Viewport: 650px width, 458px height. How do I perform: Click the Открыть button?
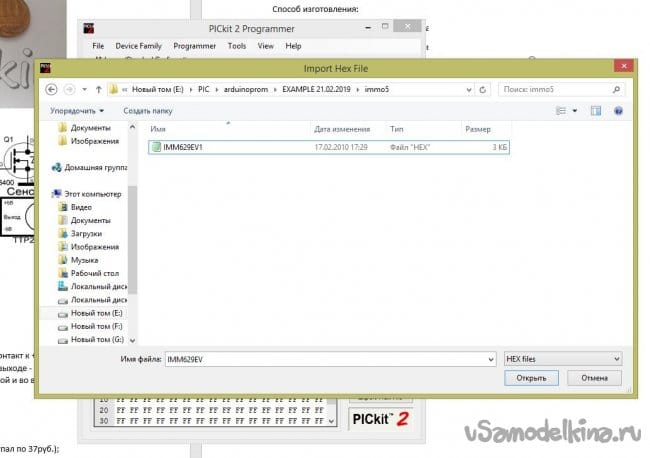531,378
